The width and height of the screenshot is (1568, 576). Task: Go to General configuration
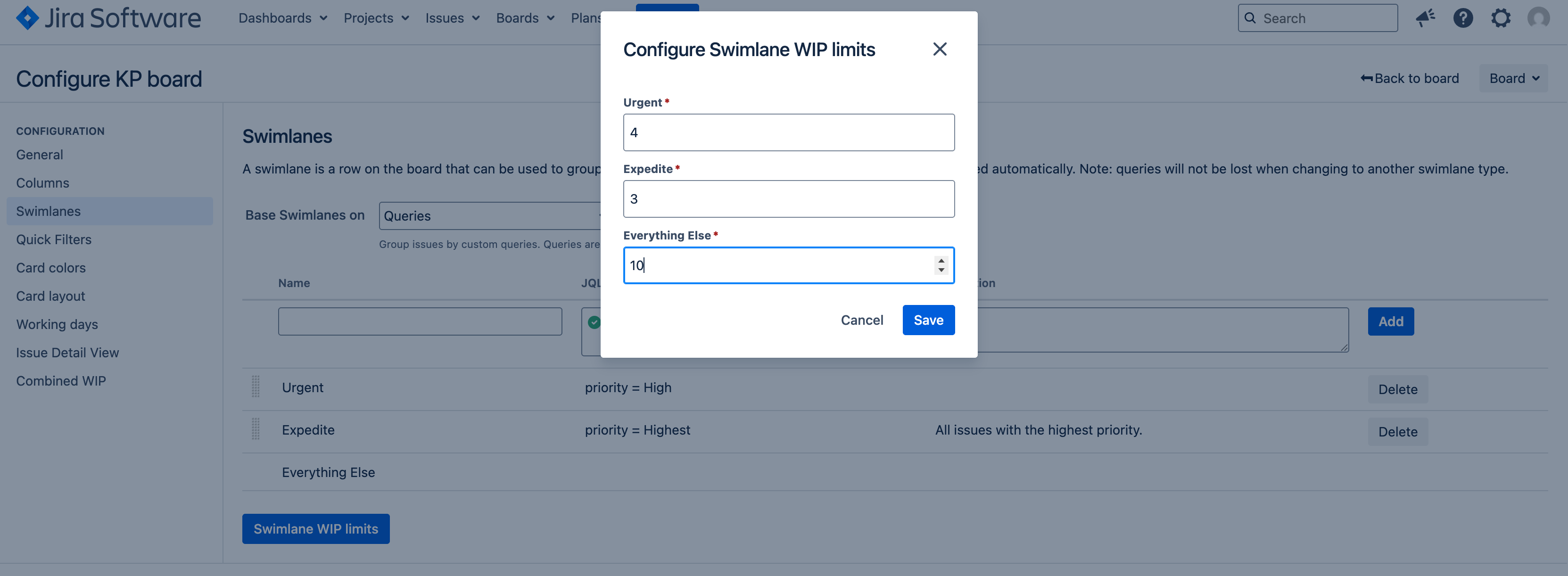coord(40,155)
